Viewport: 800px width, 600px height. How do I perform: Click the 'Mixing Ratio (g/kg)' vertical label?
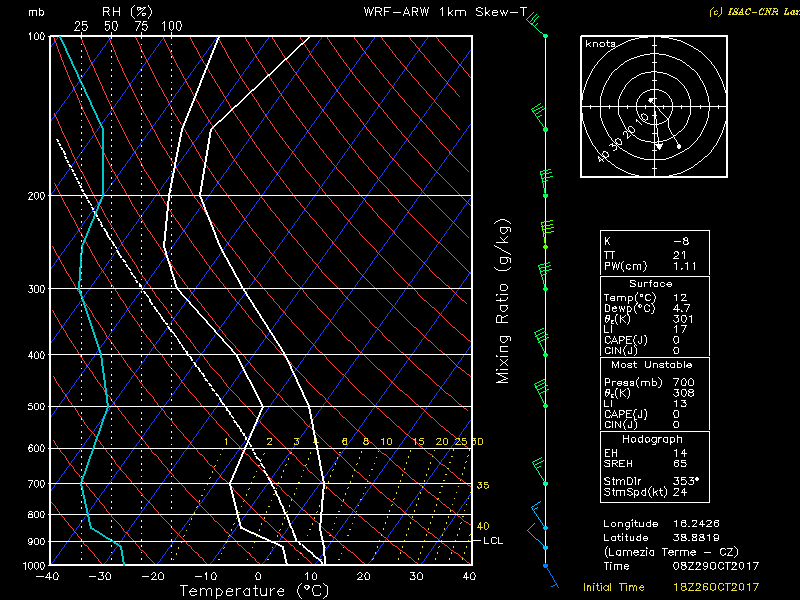(503, 301)
